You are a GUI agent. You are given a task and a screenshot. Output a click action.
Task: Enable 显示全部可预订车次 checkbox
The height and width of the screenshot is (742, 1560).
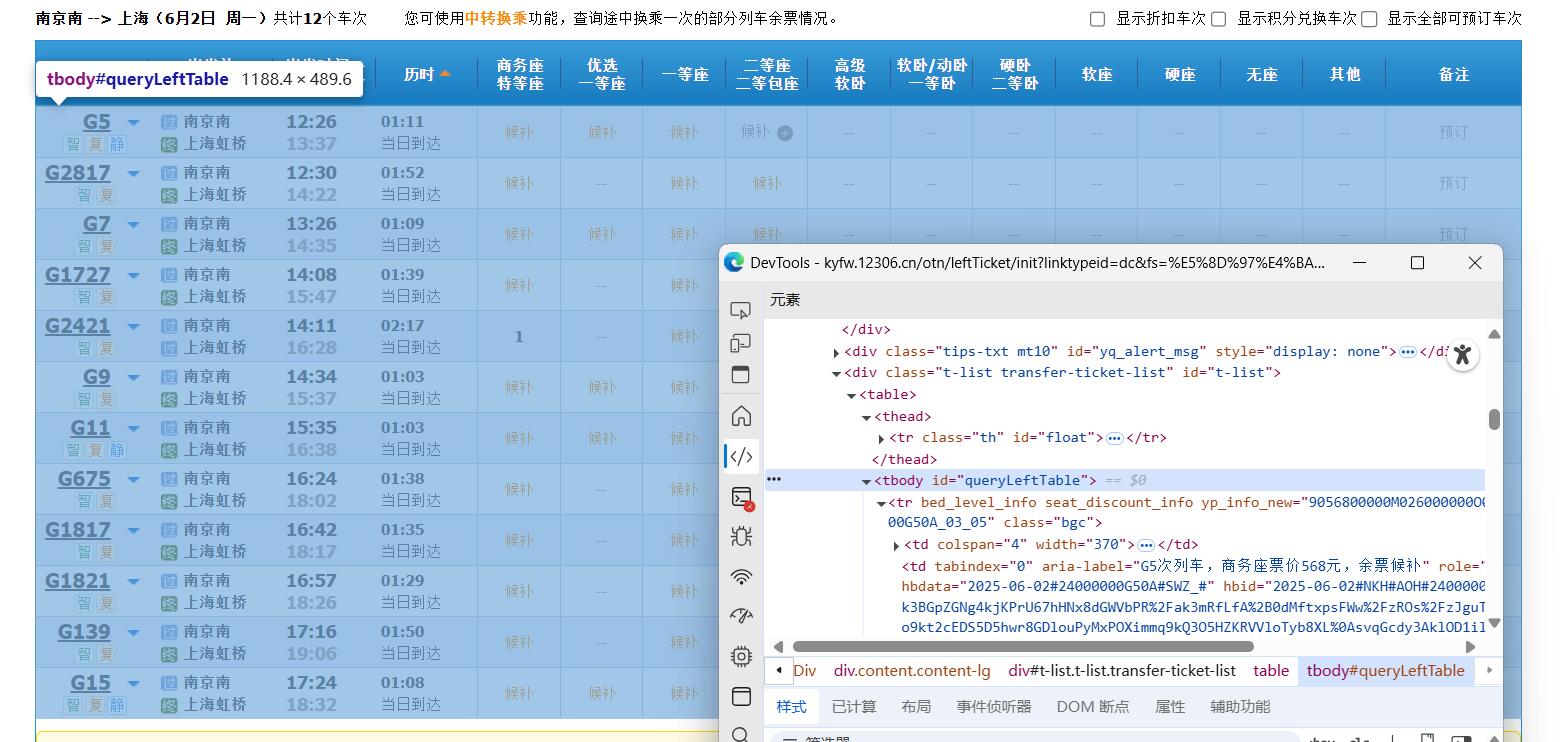pos(1369,19)
